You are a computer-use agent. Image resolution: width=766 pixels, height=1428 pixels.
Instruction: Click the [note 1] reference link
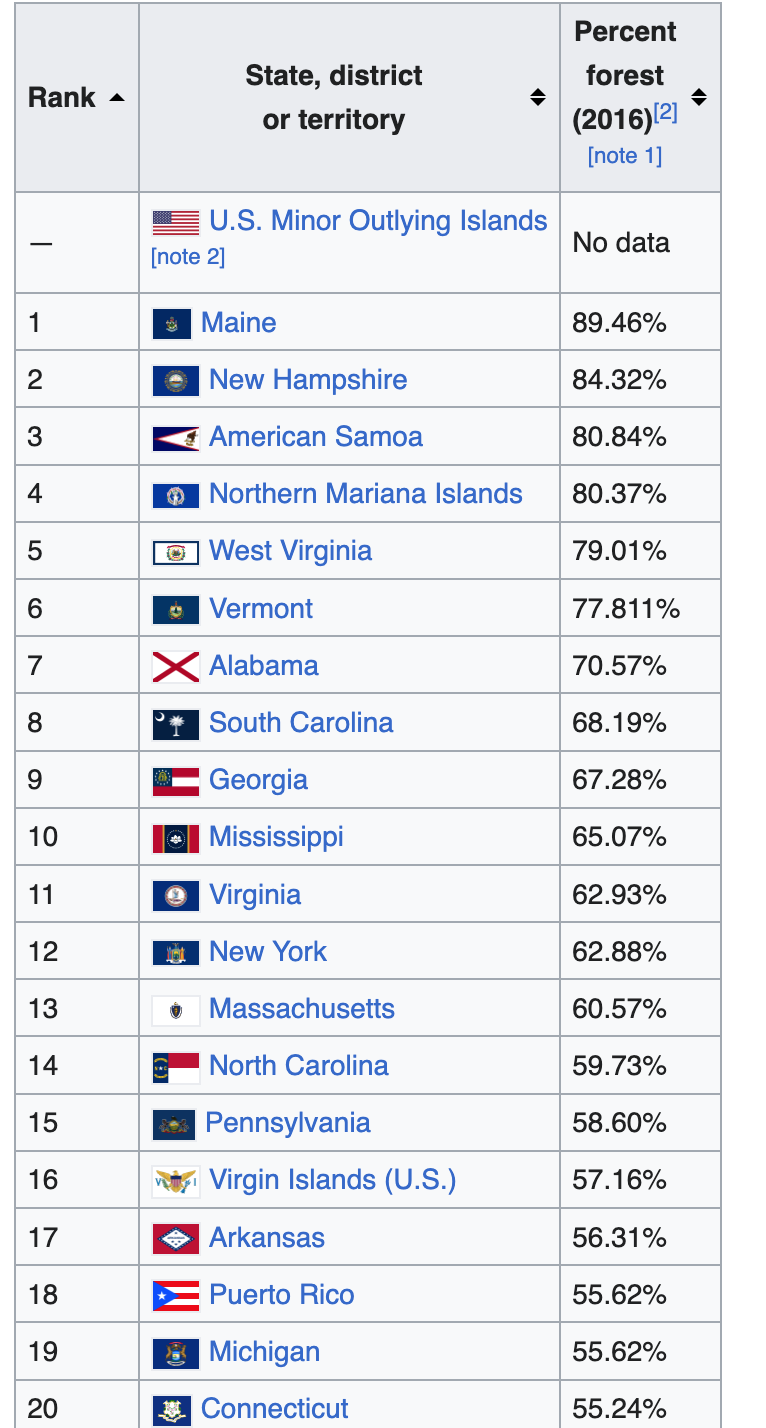coord(625,156)
